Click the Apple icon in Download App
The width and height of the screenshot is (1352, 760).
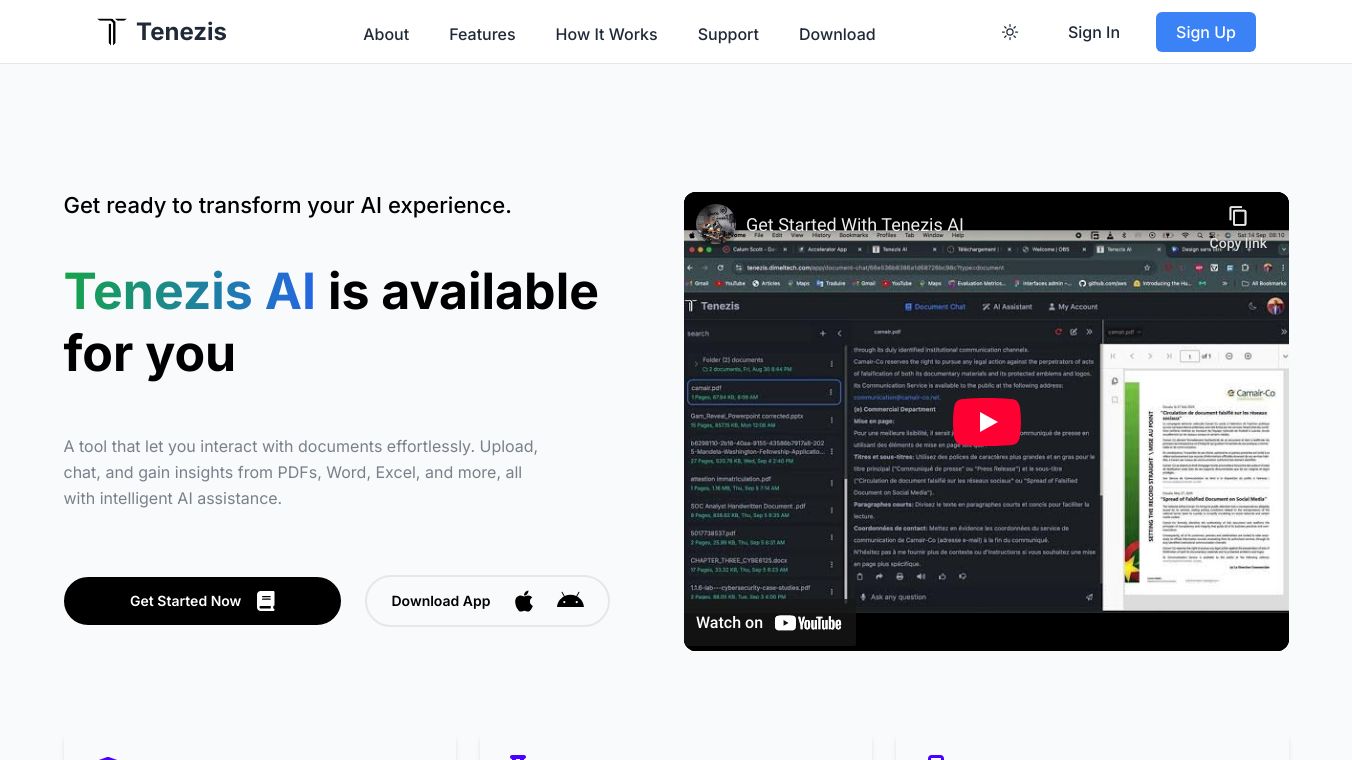(524, 601)
